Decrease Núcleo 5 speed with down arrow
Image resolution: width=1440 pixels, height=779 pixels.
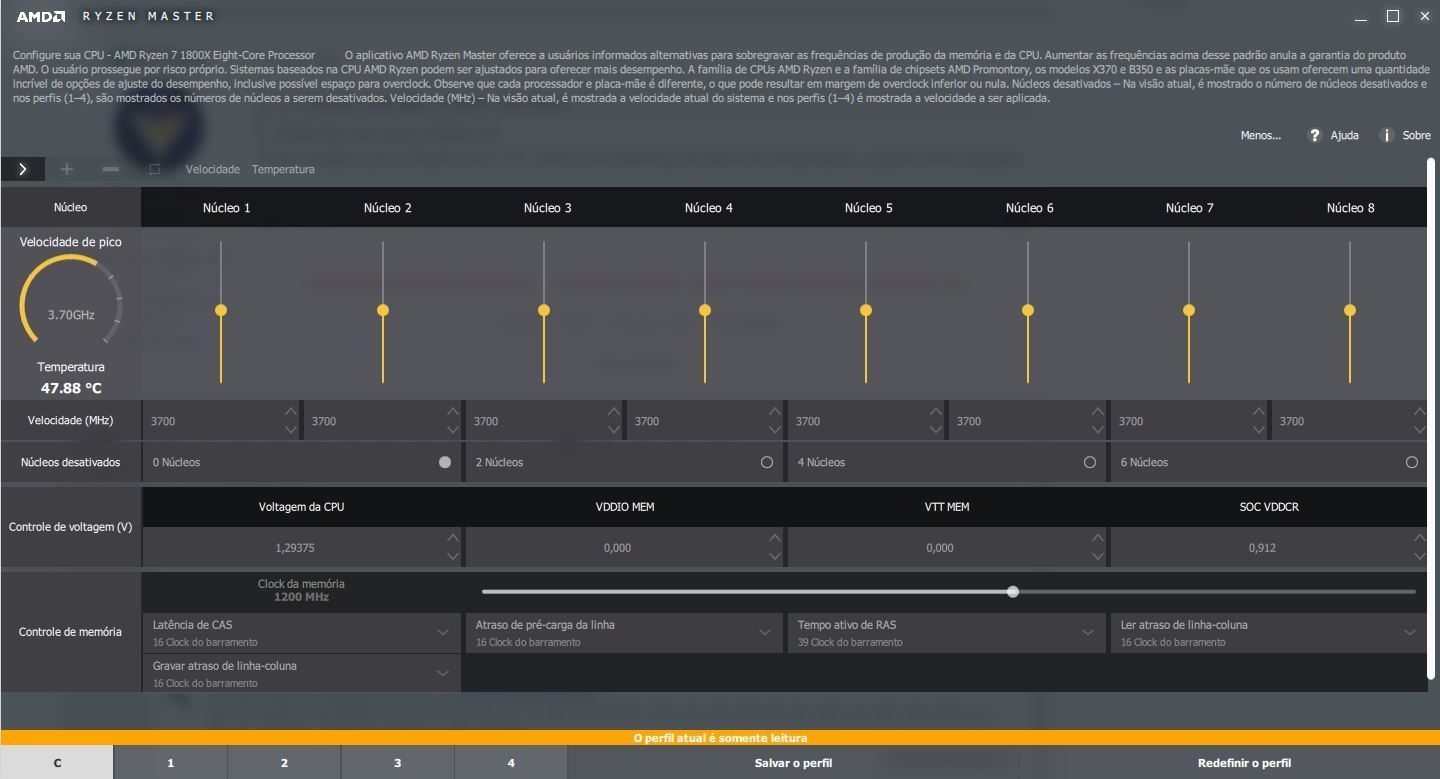(936, 430)
